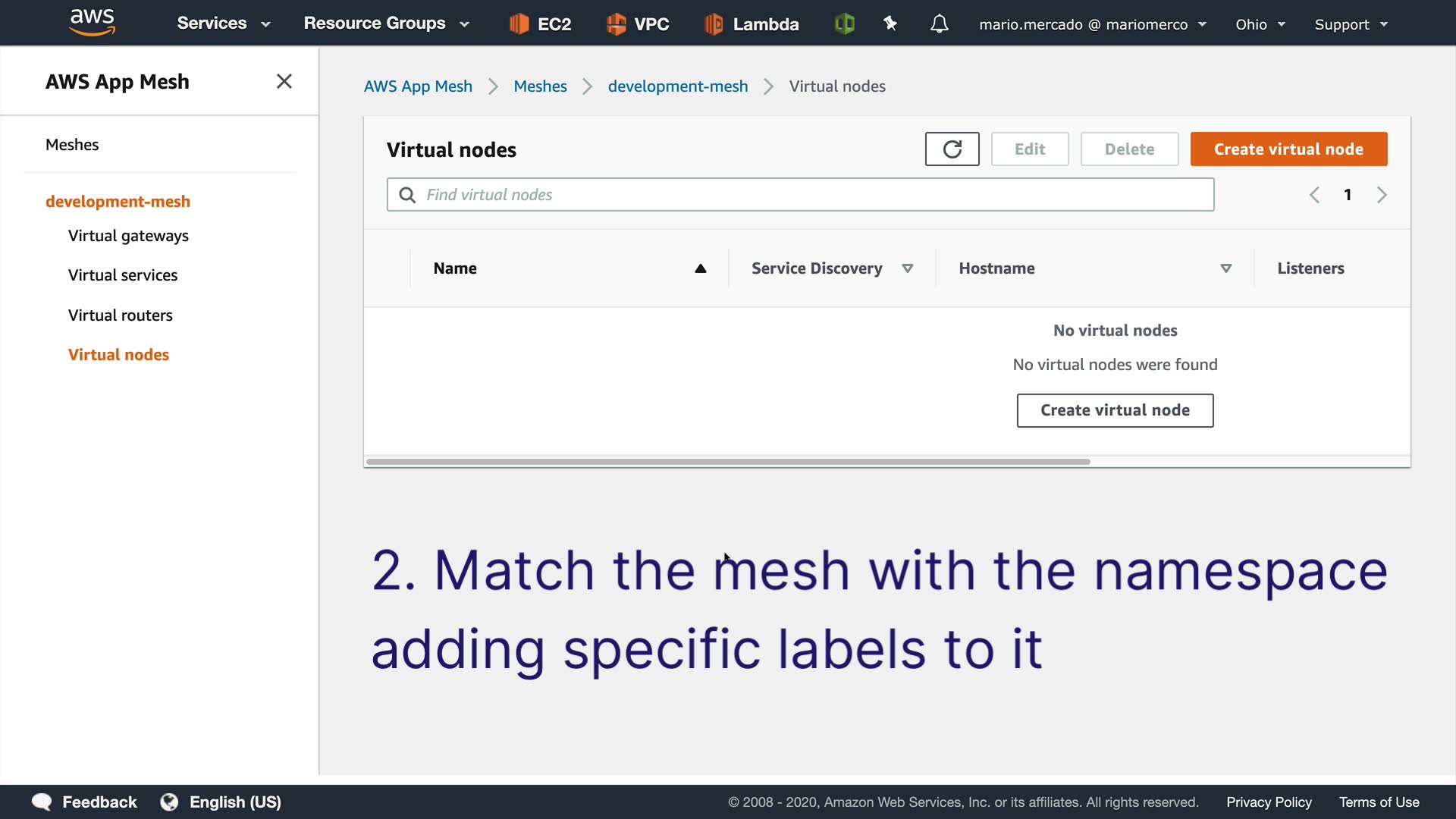This screenshot has width=1456, height=819.
Task: Click the pin shortcuts icon
Action: pyautogui.click(x=890, y=24)
